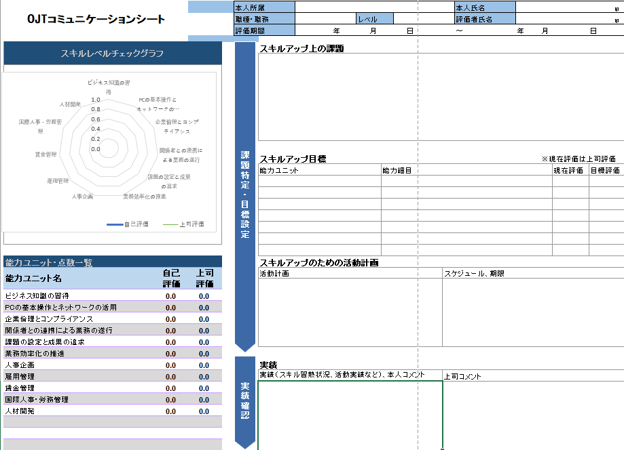Click the 評価者氏名 label cell
This screenshot has width=624, height=450.
pyautogui.click(x=485, y=19)
